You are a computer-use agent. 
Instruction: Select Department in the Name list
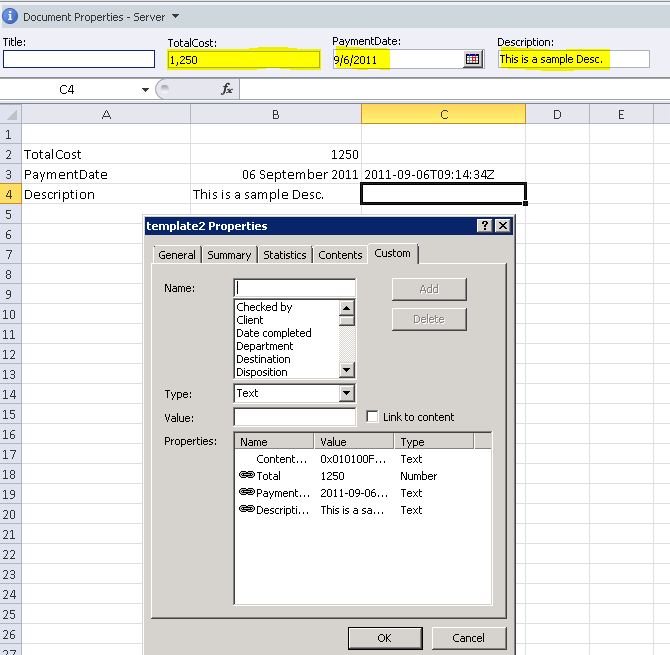(x=265, y=346)
